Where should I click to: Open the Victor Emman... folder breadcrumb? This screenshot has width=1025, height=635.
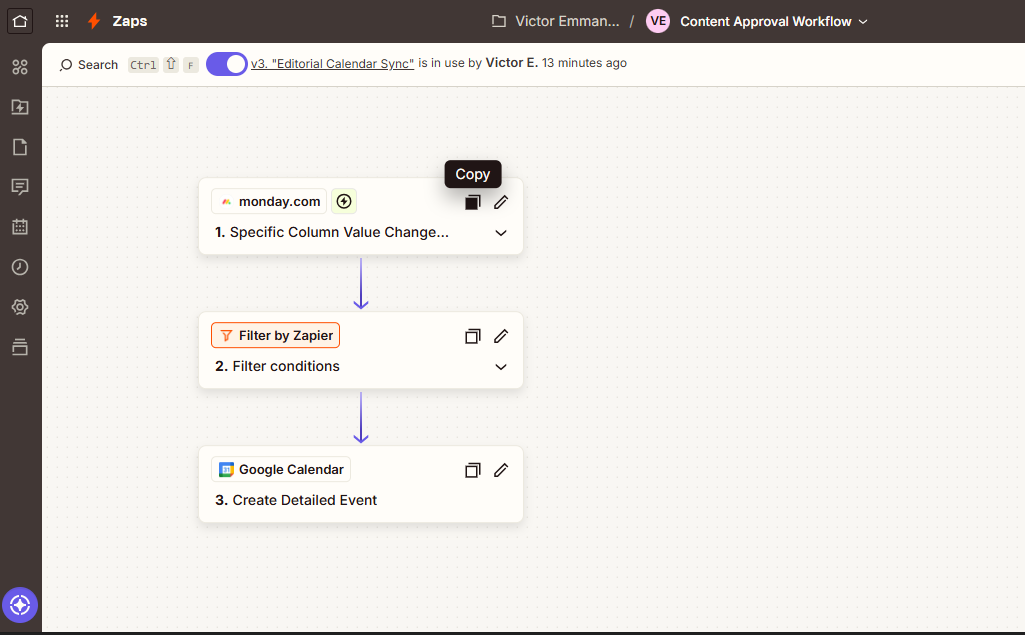566,21
